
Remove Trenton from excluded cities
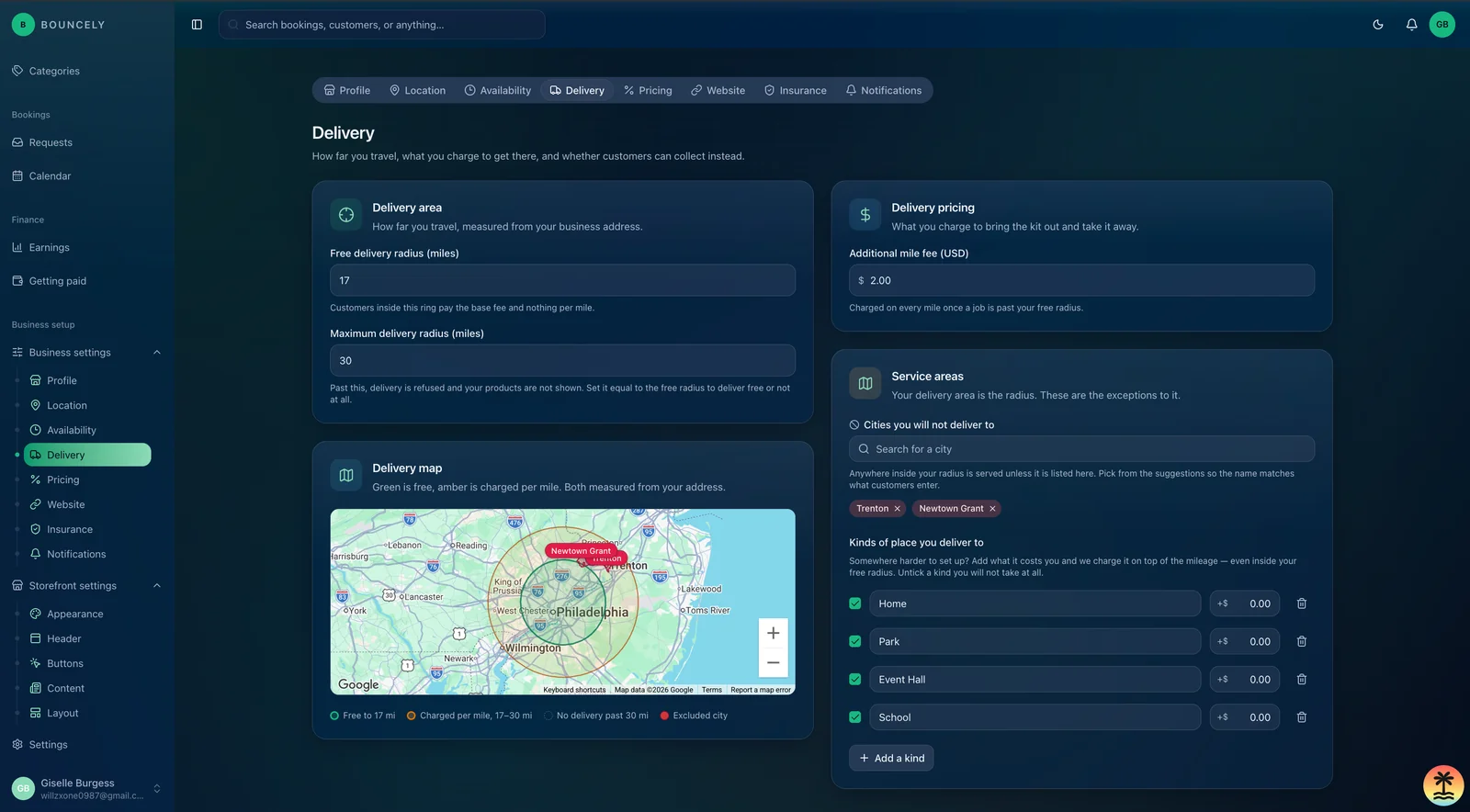point(897,508)
